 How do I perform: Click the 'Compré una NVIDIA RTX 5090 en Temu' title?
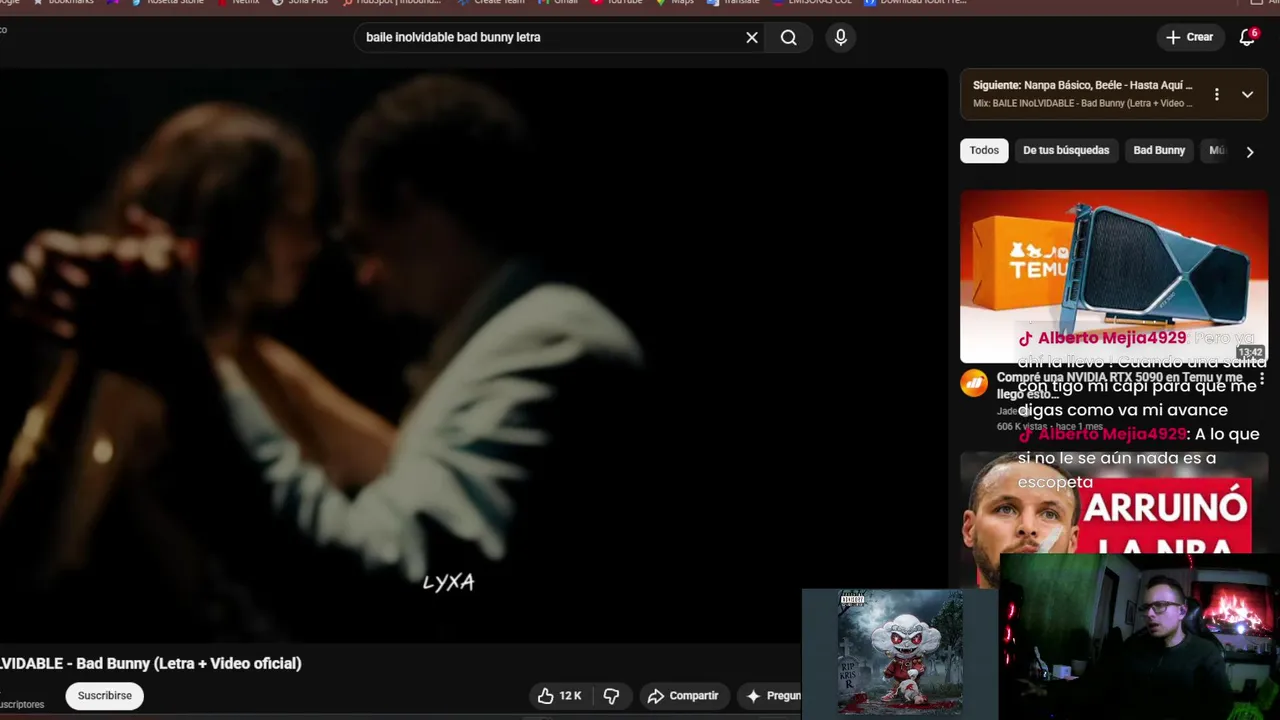(x=1120, y=385)
